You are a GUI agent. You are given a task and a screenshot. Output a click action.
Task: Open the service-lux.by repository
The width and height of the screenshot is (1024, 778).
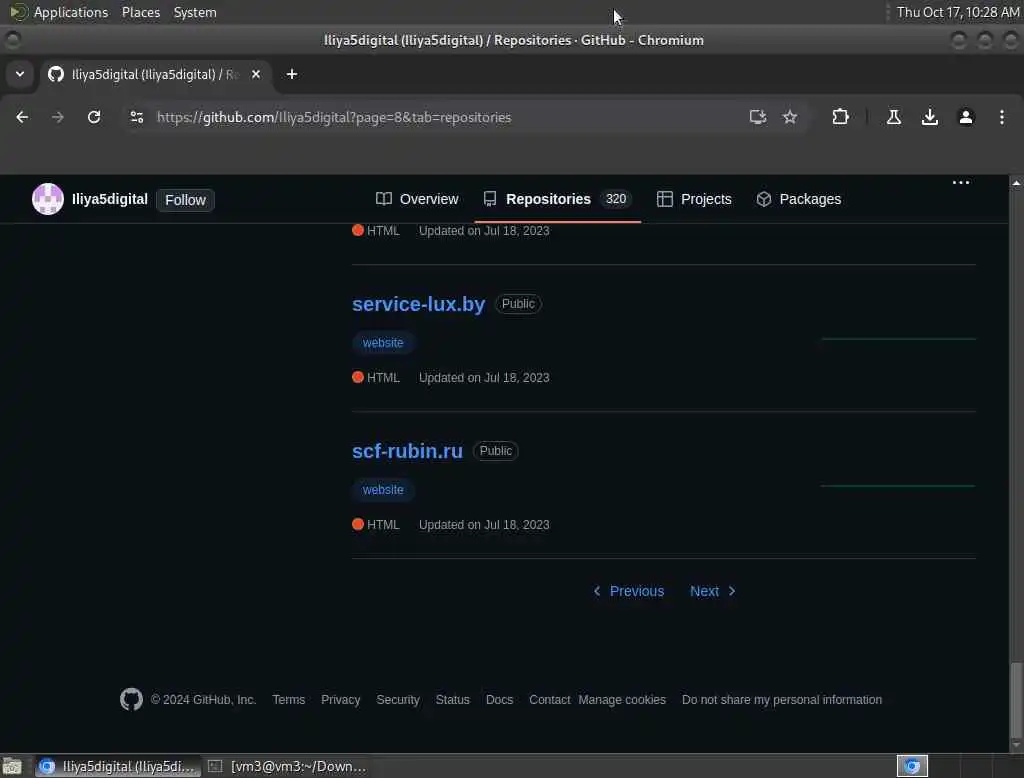click(x=419, y=304)
